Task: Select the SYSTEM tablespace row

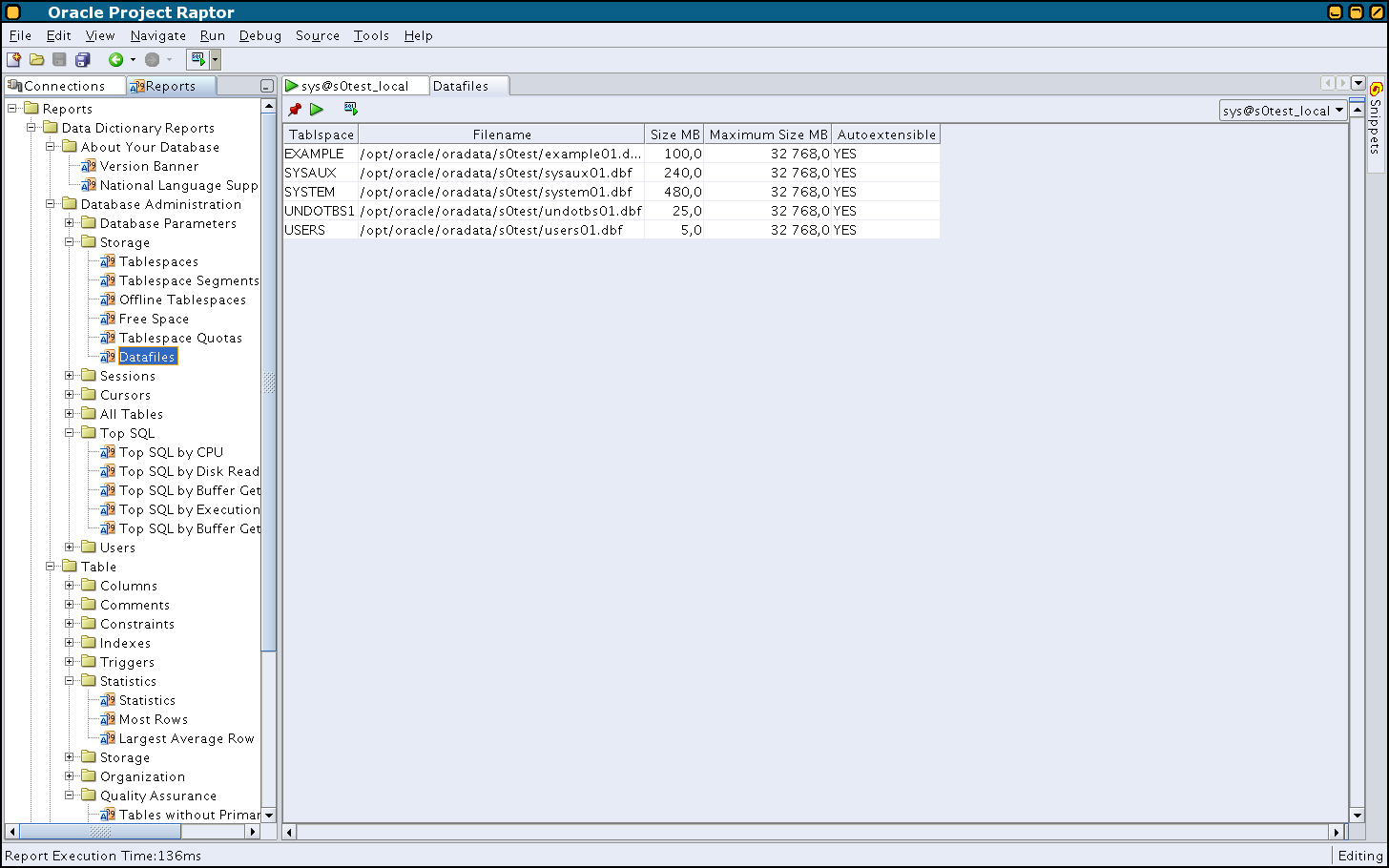Action: point(310,192)
